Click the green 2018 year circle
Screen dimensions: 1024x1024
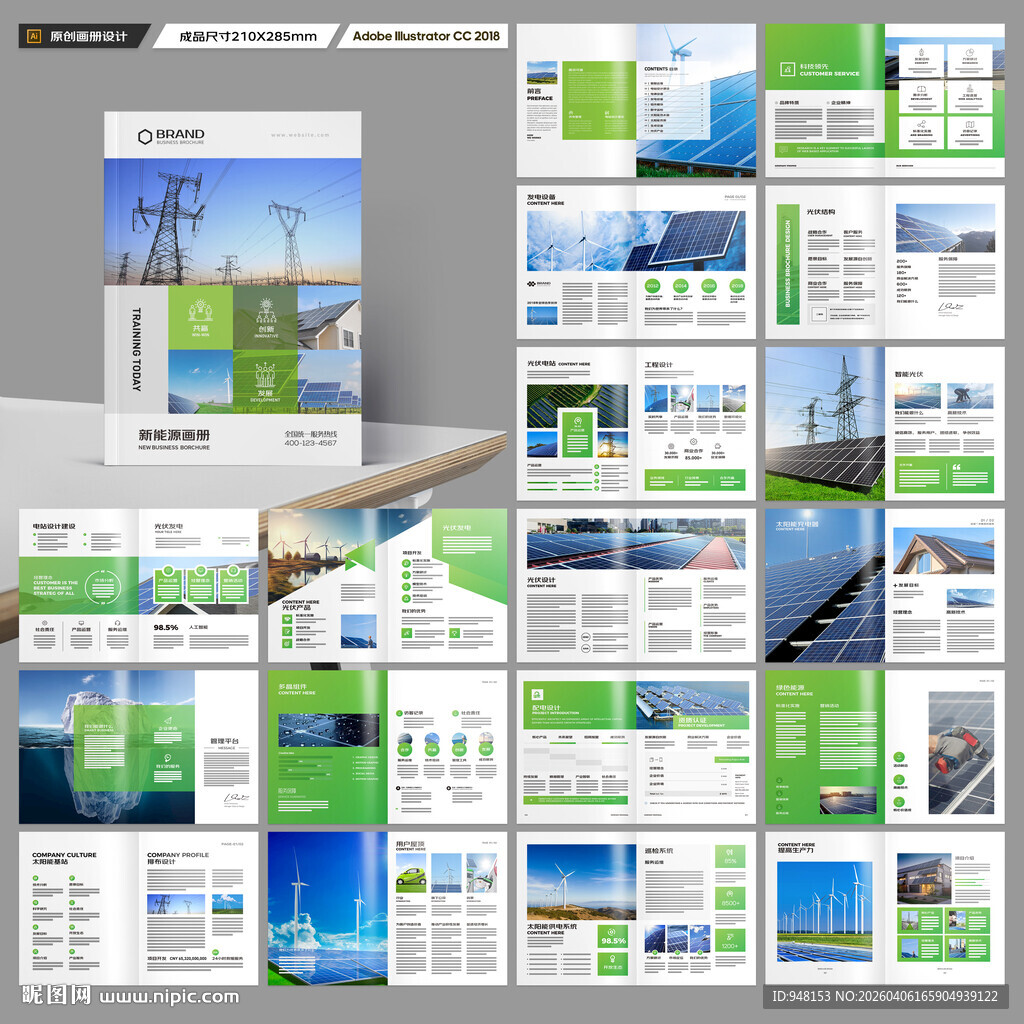[737, 285]
